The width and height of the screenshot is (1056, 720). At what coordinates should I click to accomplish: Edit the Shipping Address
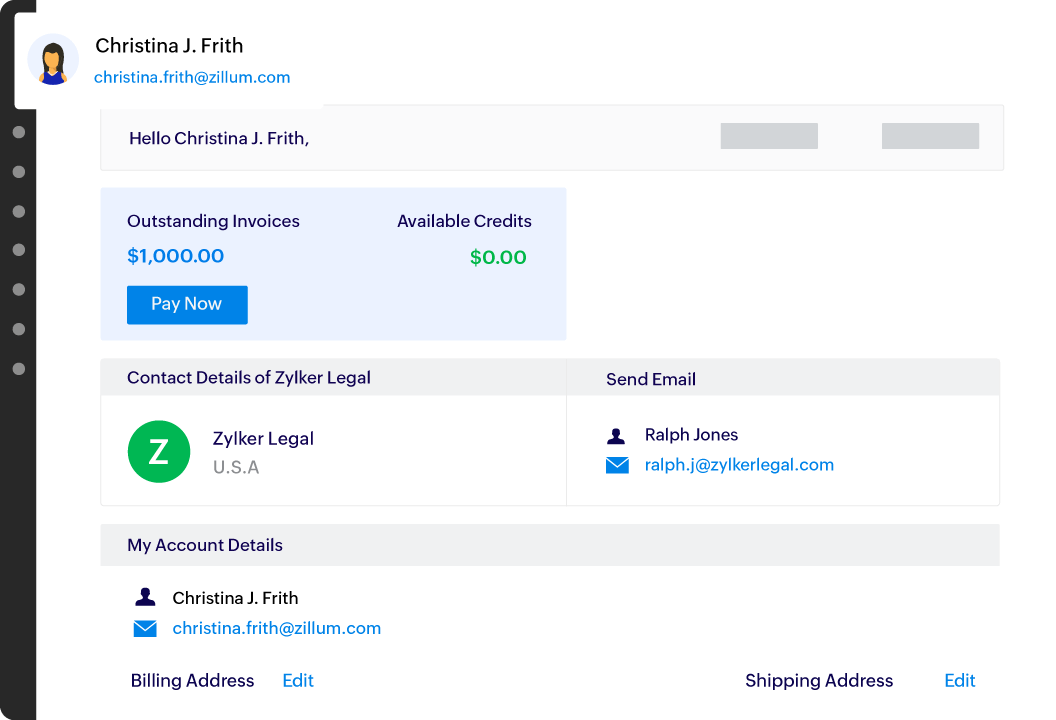pos(959,681)
